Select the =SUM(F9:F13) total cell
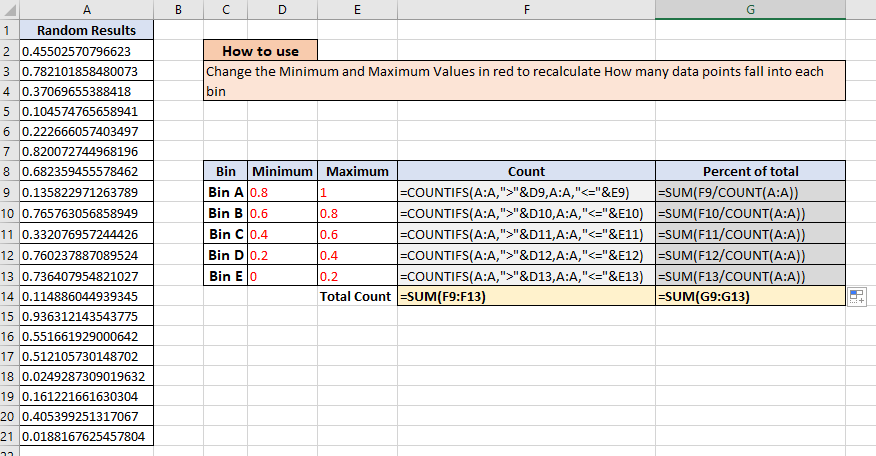The height and width of the screenshot is (456, 876). [526, 296]
